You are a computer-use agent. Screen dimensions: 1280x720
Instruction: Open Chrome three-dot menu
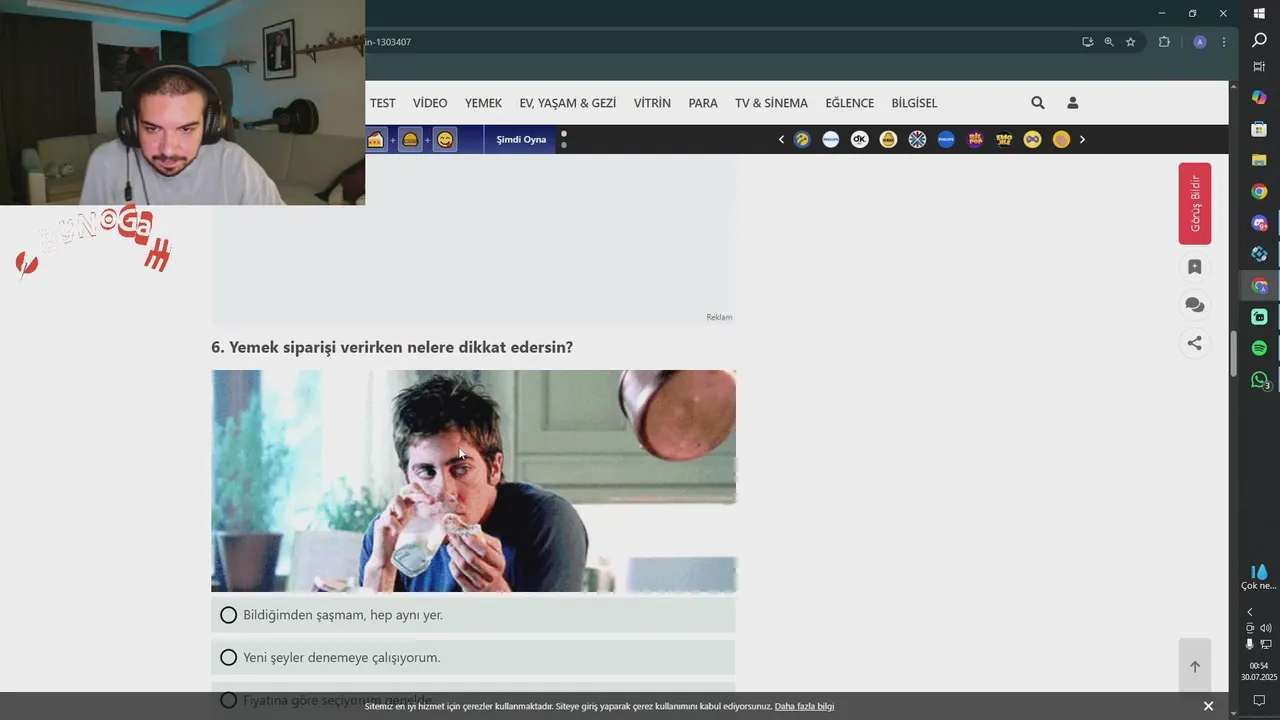coord(1224,42)
